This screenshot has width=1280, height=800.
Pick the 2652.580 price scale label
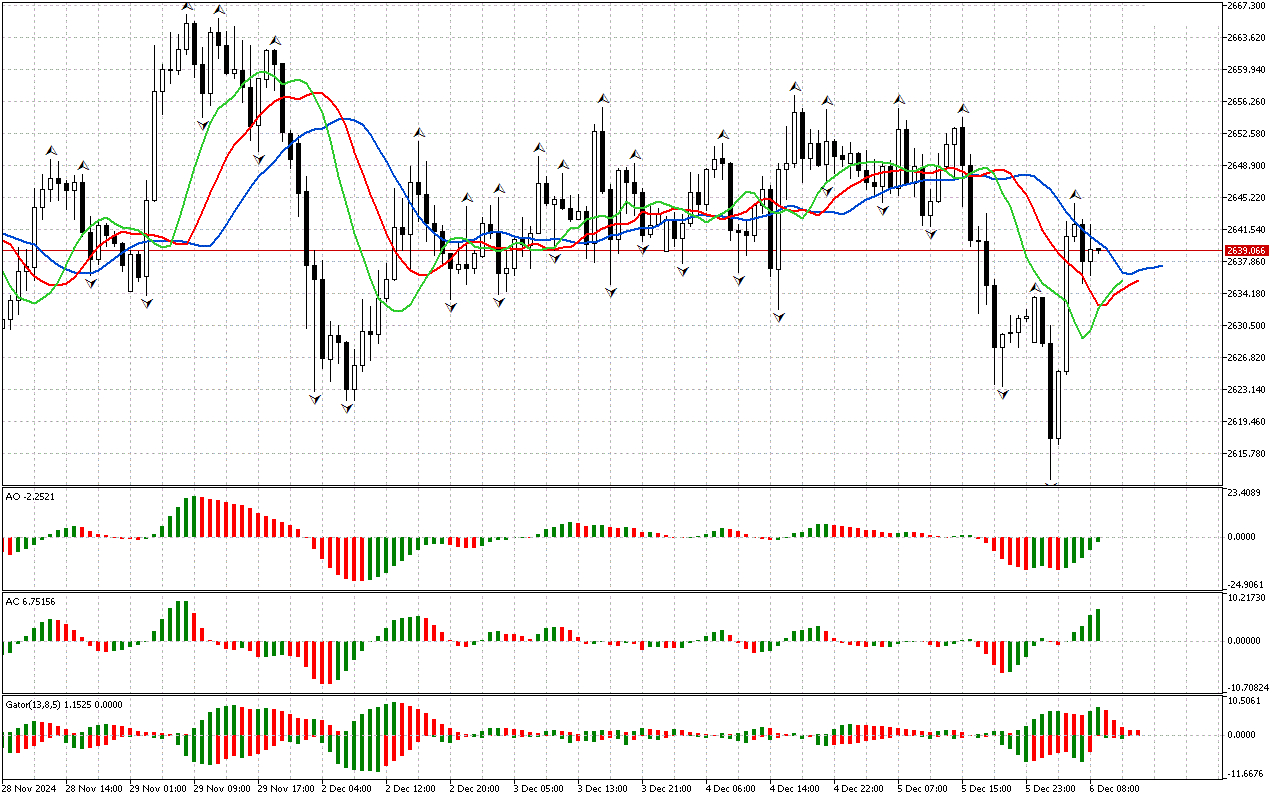coord(1248,134)
